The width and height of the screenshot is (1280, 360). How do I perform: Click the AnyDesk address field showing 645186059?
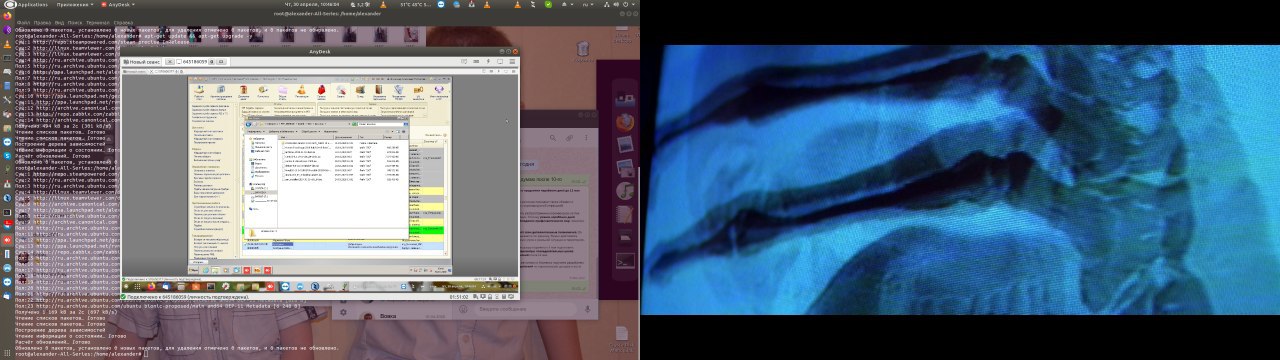click(195, 62)
